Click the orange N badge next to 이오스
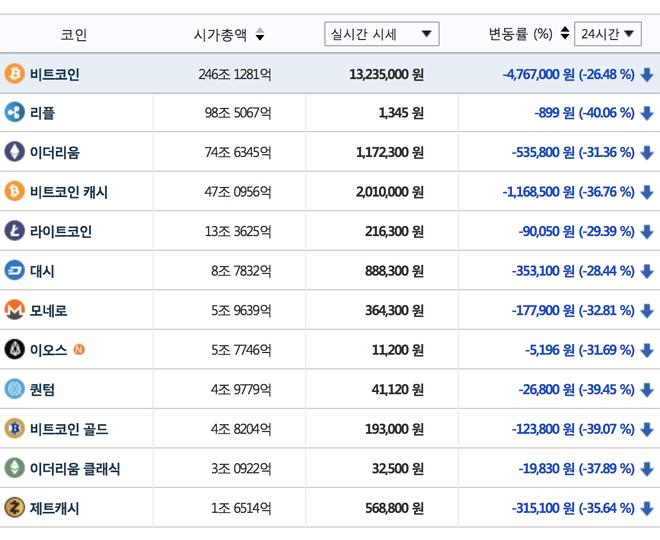The image size is (660, 540). (x=79, y=349)
